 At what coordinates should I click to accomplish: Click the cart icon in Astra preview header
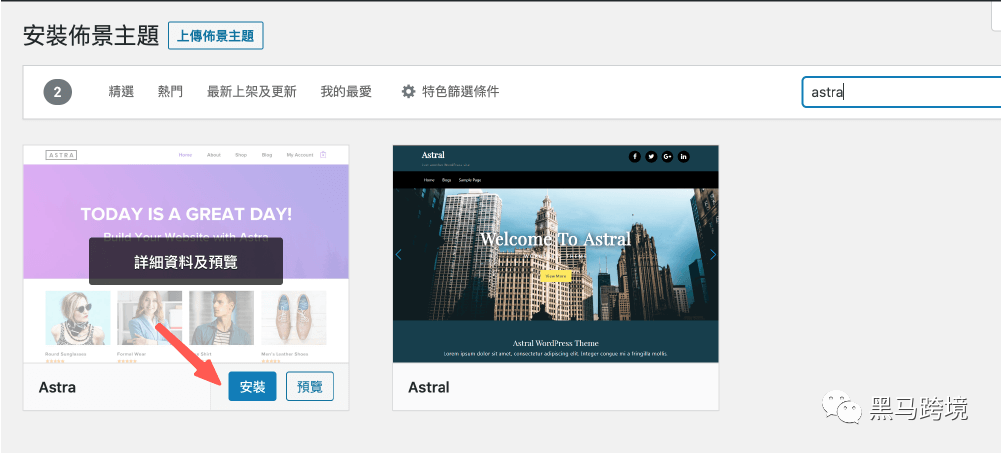pyautogui.click(x=323, y=154)
